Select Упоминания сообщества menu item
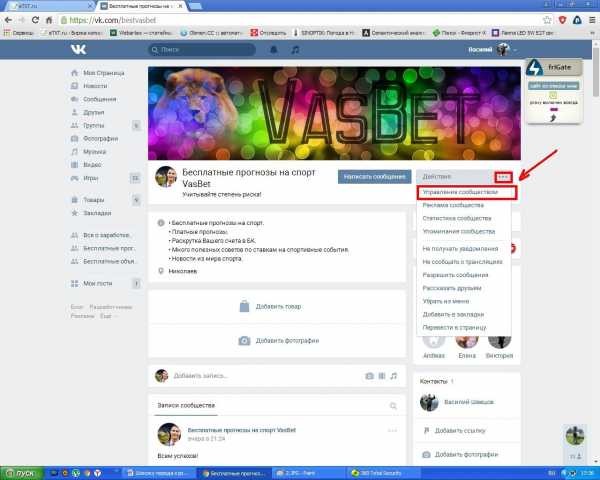This screenshot has width=600, height=480. click(459, 231)
